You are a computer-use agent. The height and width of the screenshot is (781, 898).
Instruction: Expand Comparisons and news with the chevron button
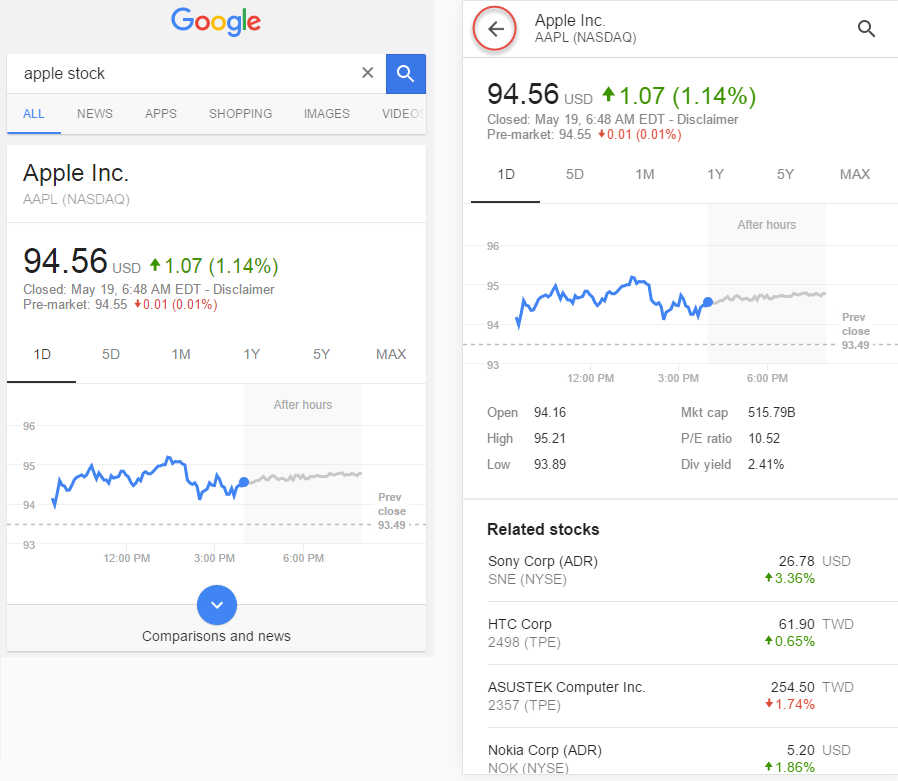tap(217, 604)
